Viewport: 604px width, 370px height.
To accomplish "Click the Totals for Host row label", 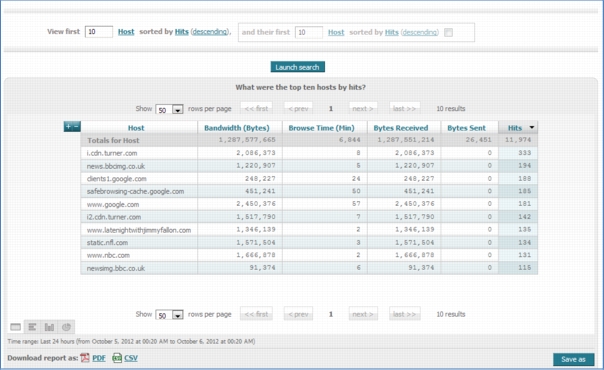I will click(113, 141).
